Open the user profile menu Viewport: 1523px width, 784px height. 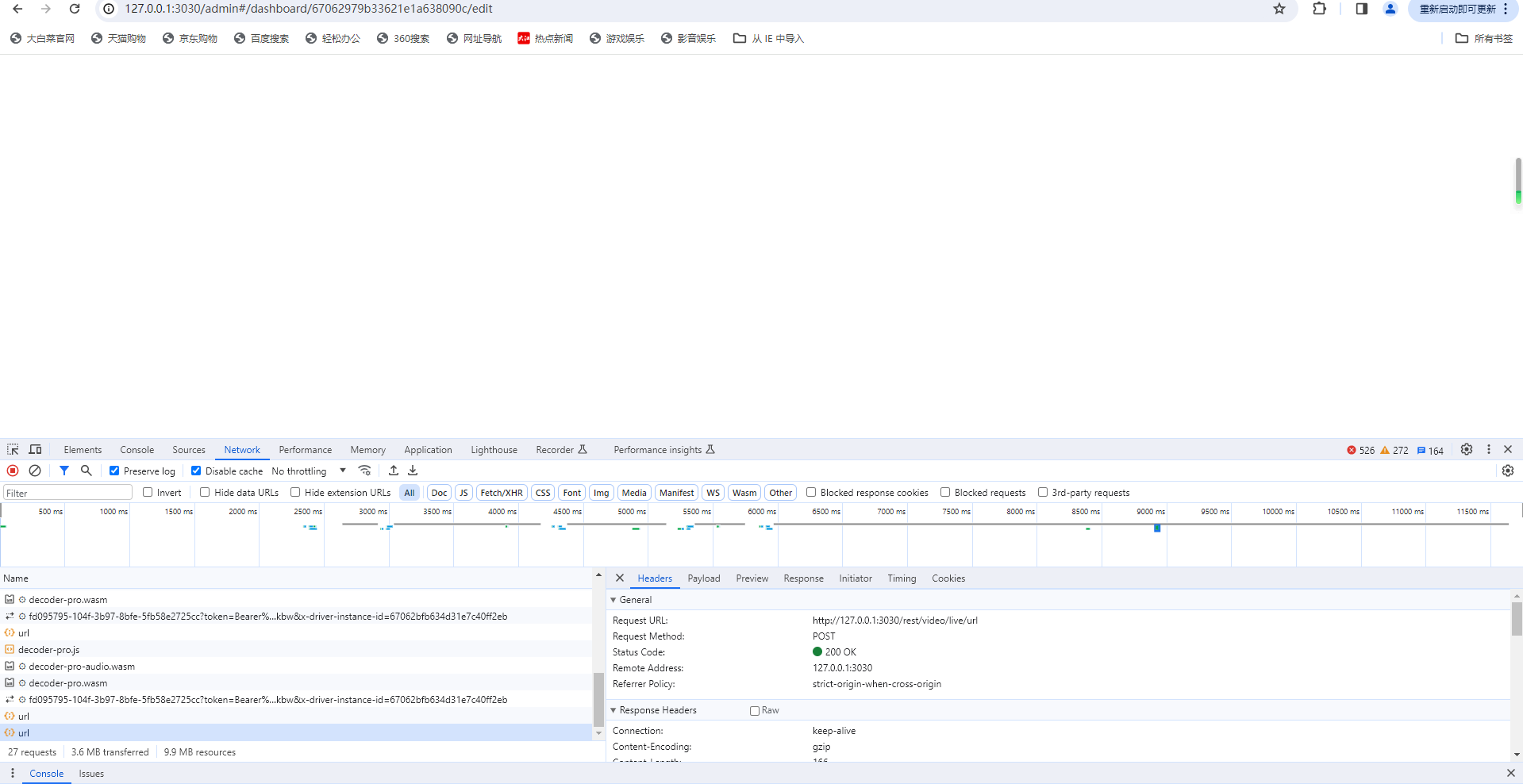[1390, 9]
